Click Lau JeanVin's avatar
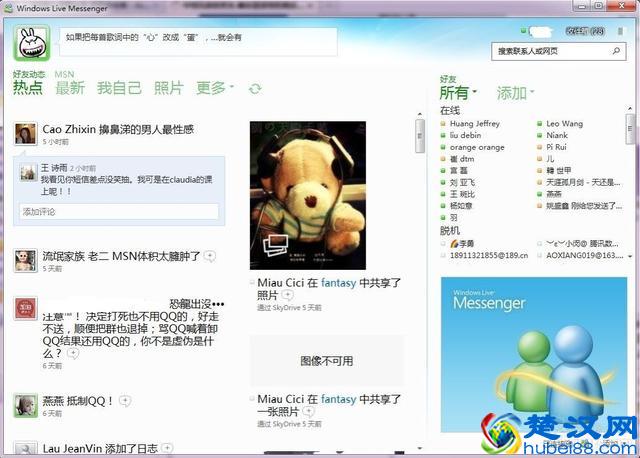The width and height of the screenshot is (640, 458). point(25,448)
